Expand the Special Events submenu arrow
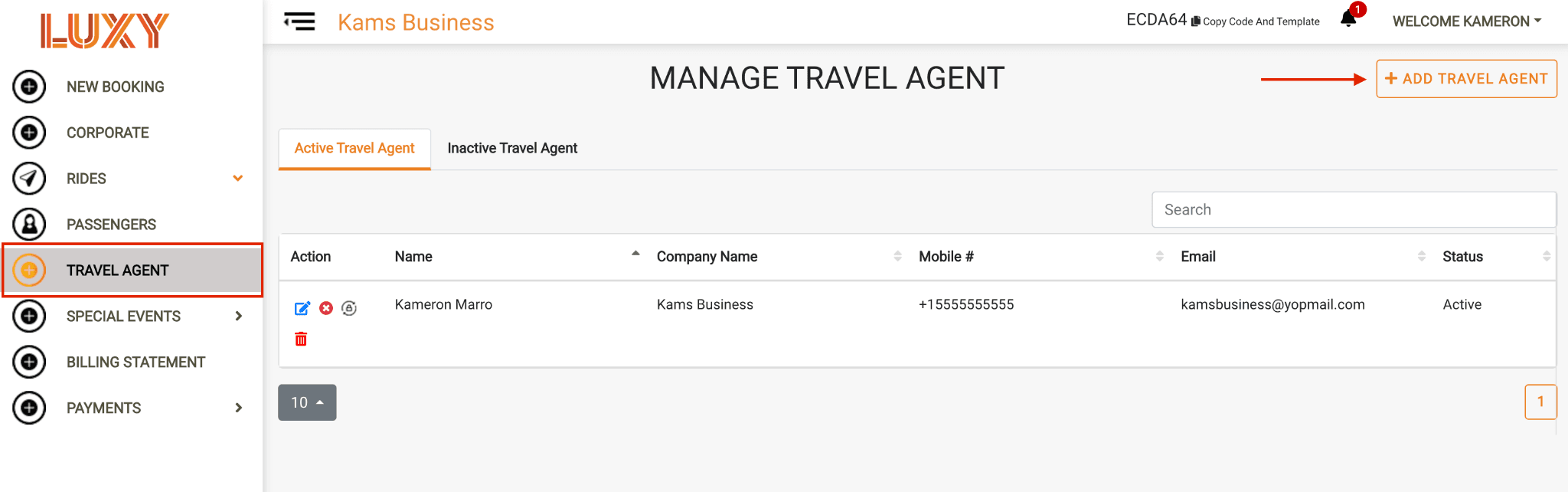Viewport: 1568px width, 492px height. point(239,316)
